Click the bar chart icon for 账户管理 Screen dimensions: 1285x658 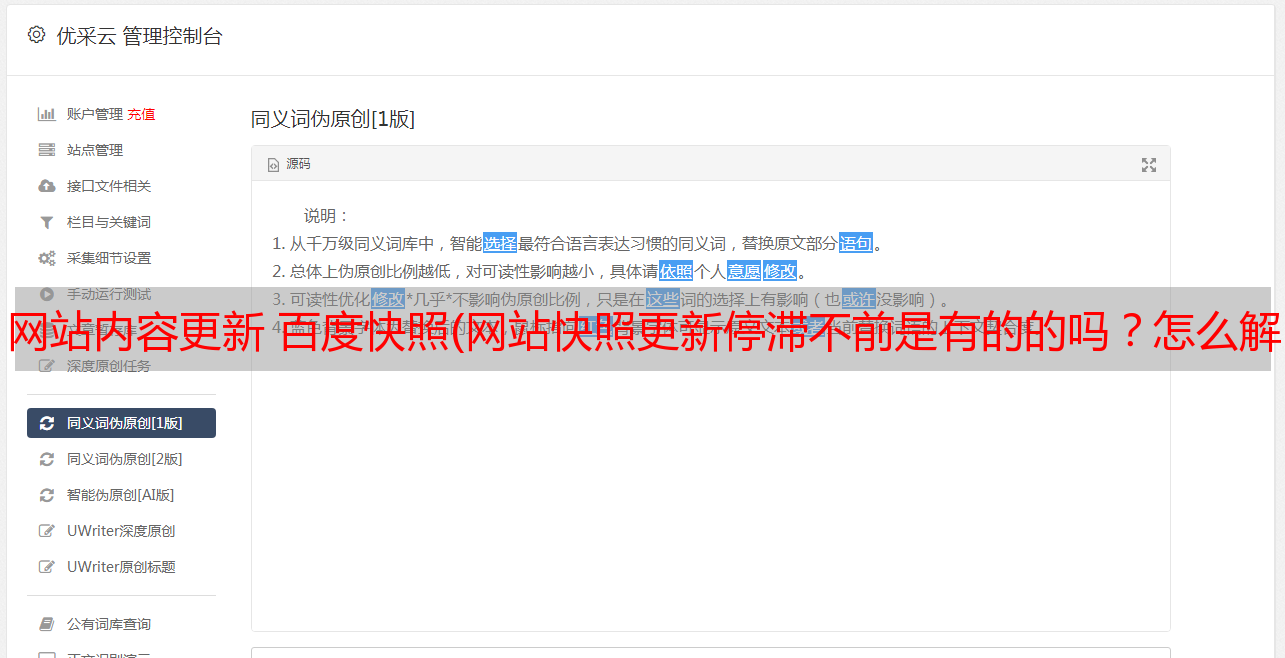coord(46,114)
